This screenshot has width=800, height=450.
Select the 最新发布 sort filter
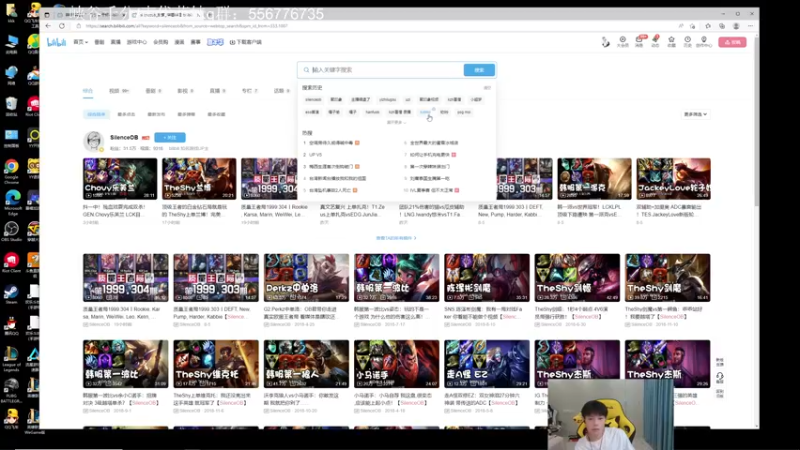click(156, 114)
